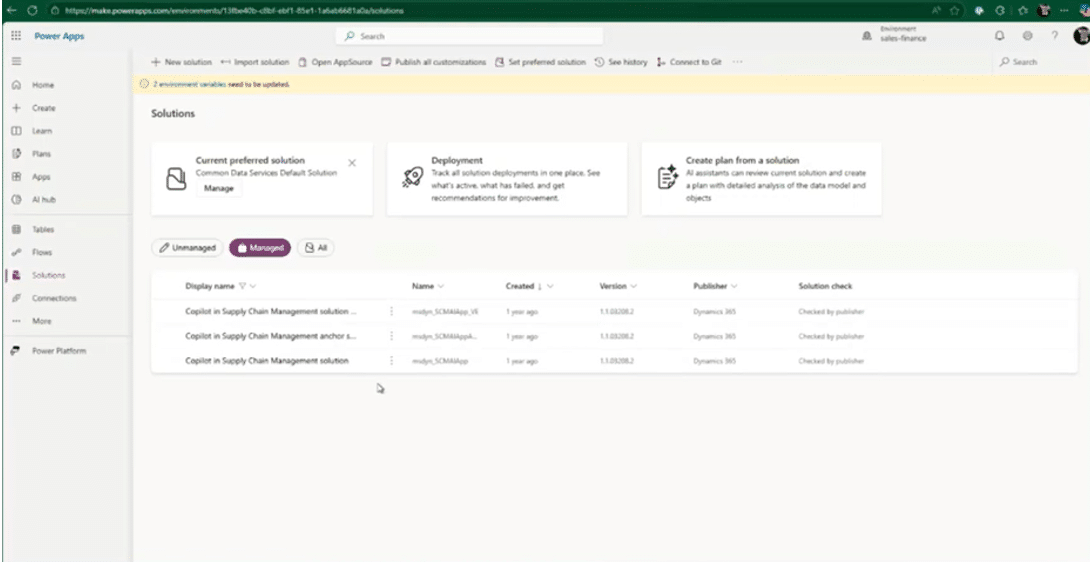Click Set preferred solution
The height and width of the screenshot is (562, 1090).
[x=541, y=62]
